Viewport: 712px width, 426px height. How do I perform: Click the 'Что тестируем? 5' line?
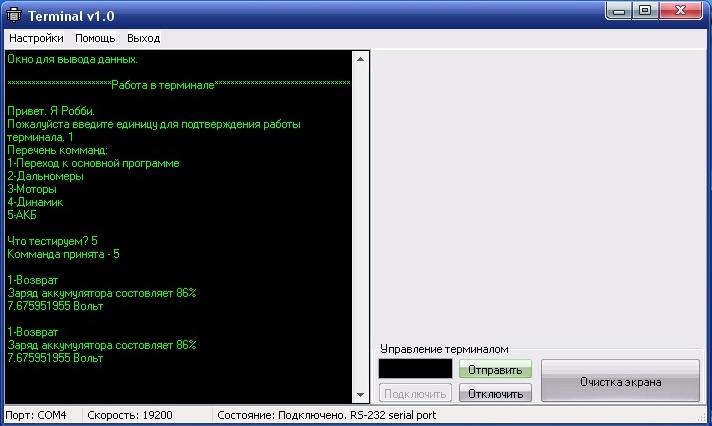[52, 241]
